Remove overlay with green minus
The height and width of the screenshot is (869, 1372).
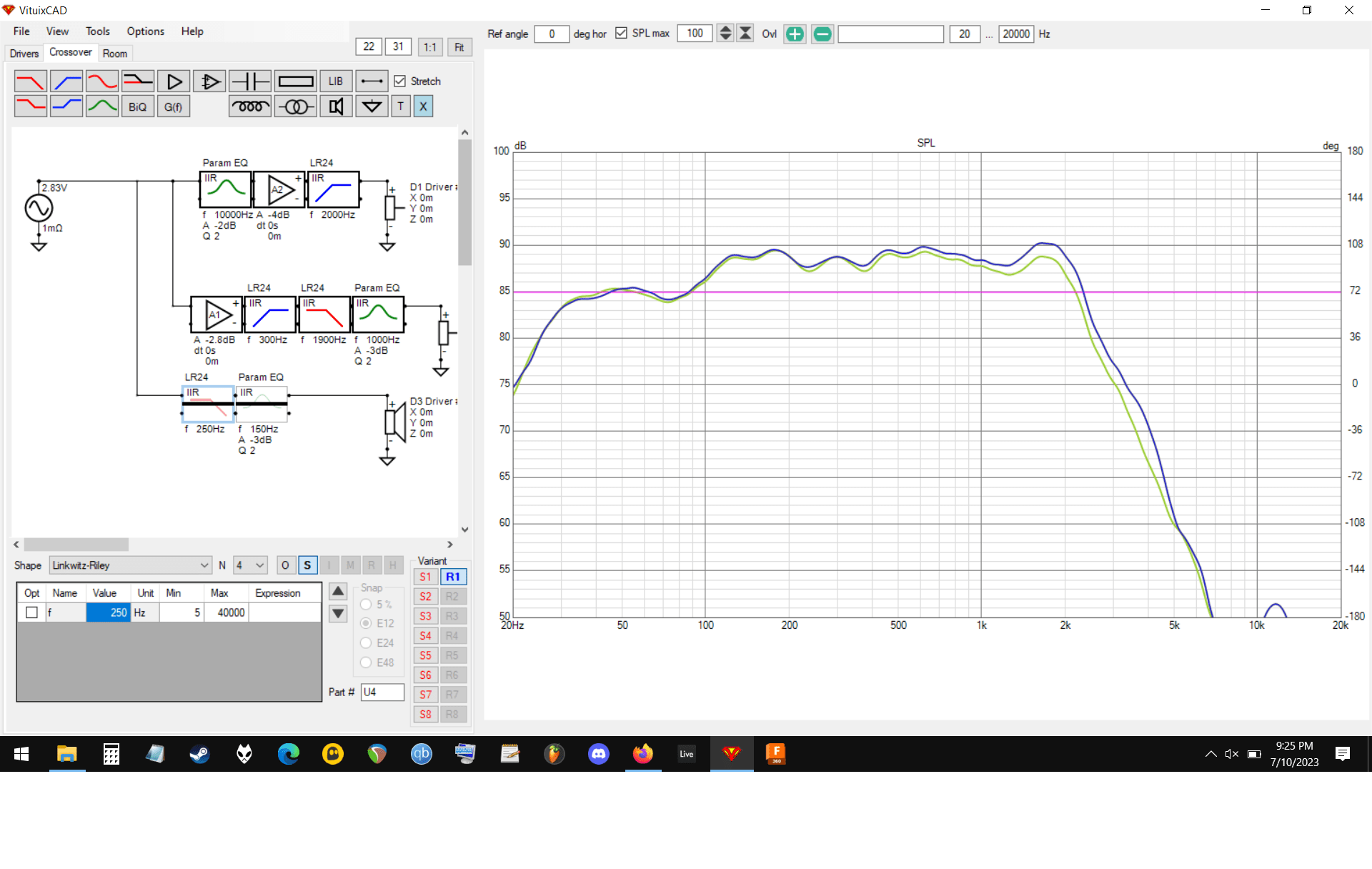click(x=822, y=34)
